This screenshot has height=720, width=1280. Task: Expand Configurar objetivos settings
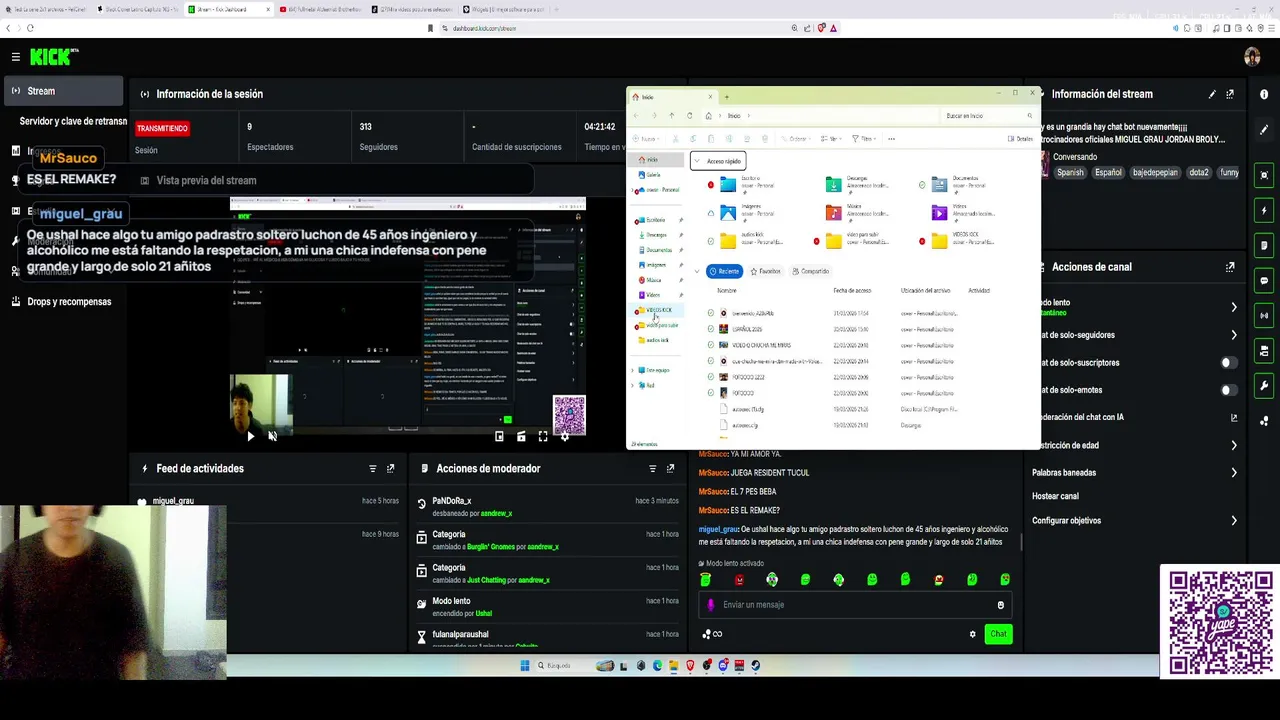pos(1234,521)
